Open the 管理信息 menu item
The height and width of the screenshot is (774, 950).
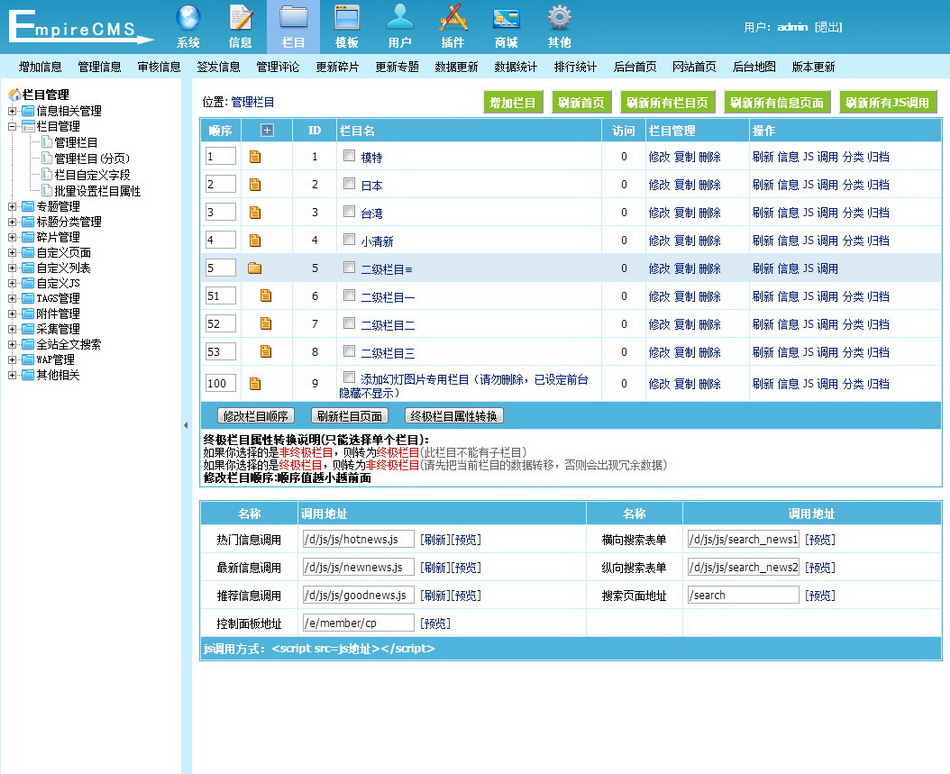pyautogui.click(x=99, y=67)
